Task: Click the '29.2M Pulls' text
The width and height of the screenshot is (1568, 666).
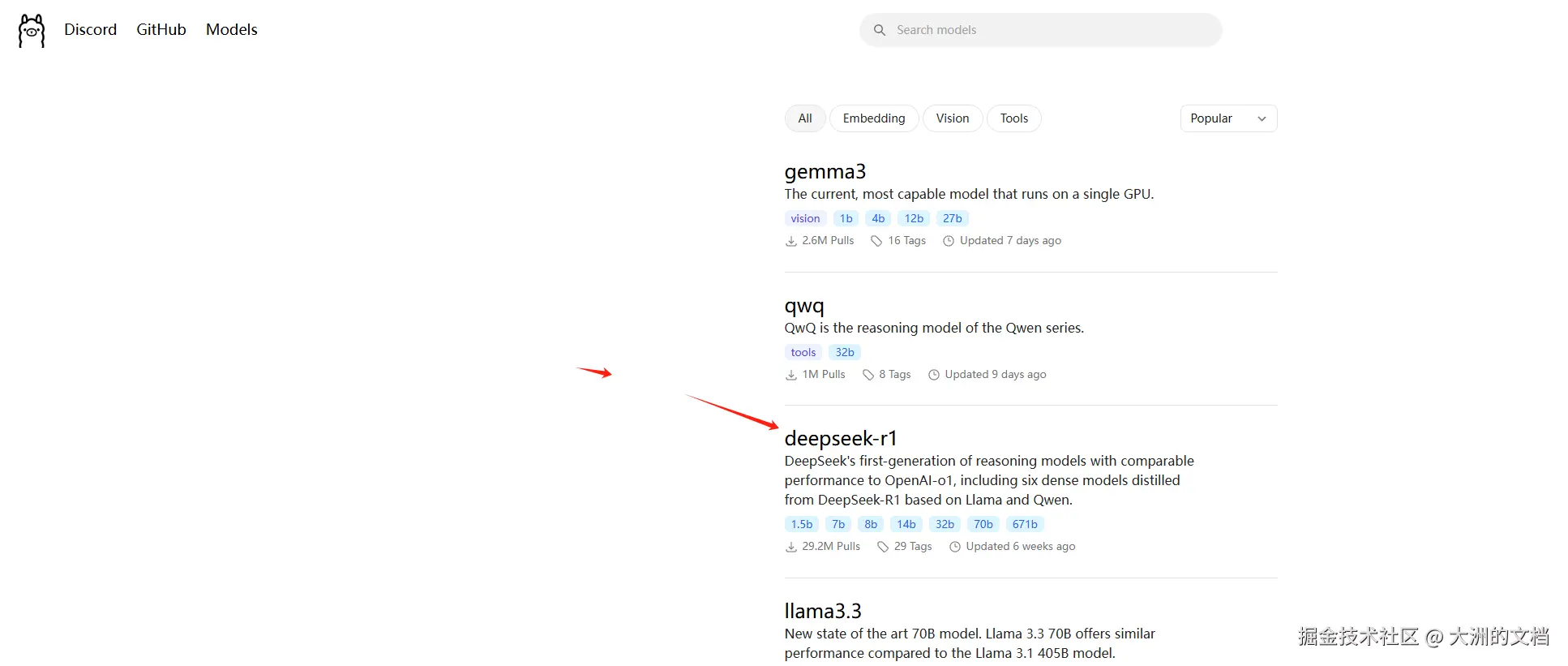Action: (831, 547)
